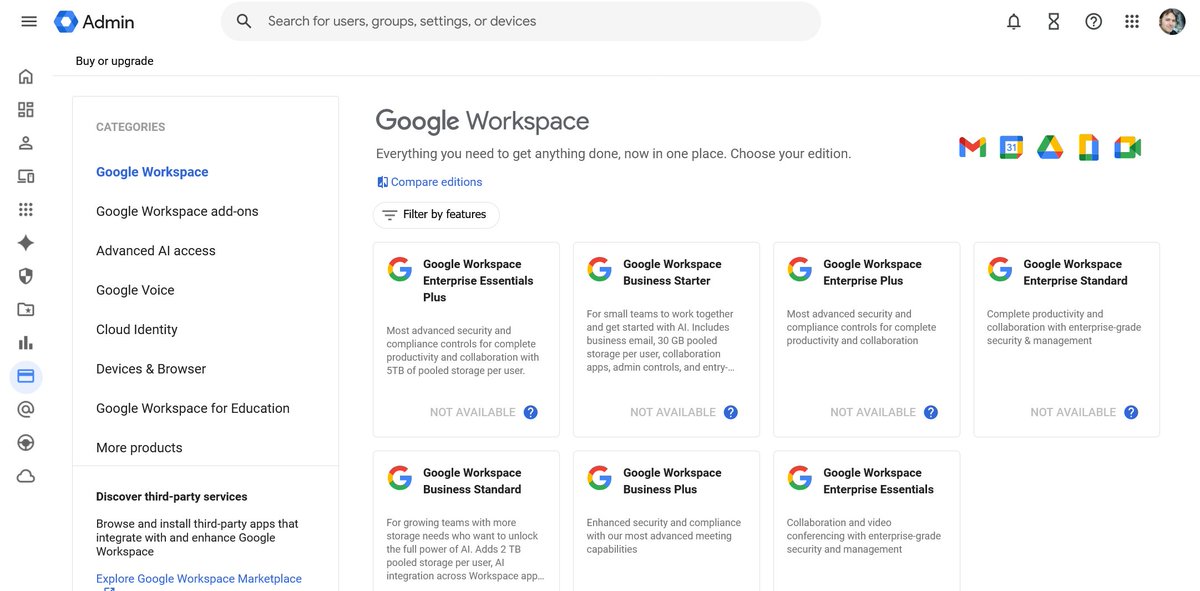Click Filter by features button
Image resolution: width=1200 pixels, height=591 pixels.
click(x=436, y=215)
